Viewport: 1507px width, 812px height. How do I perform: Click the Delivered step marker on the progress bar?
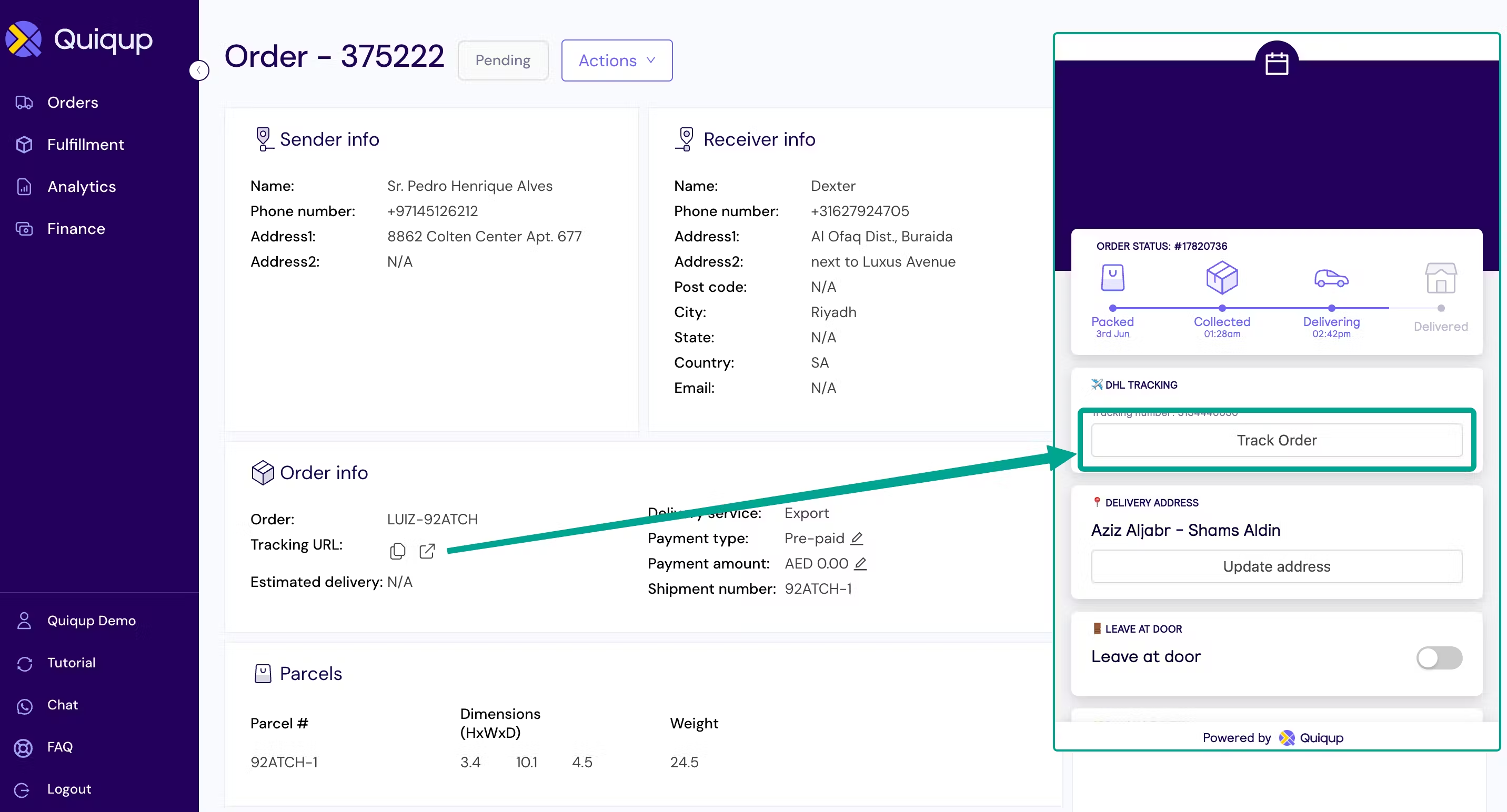point(1440,308)
